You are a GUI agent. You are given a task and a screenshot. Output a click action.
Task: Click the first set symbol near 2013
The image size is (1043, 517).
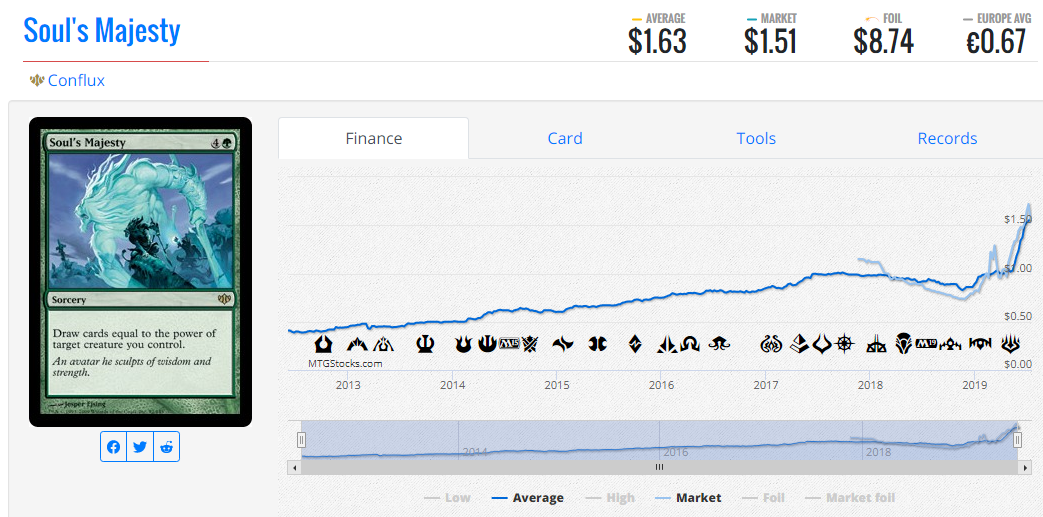point(324,344)
